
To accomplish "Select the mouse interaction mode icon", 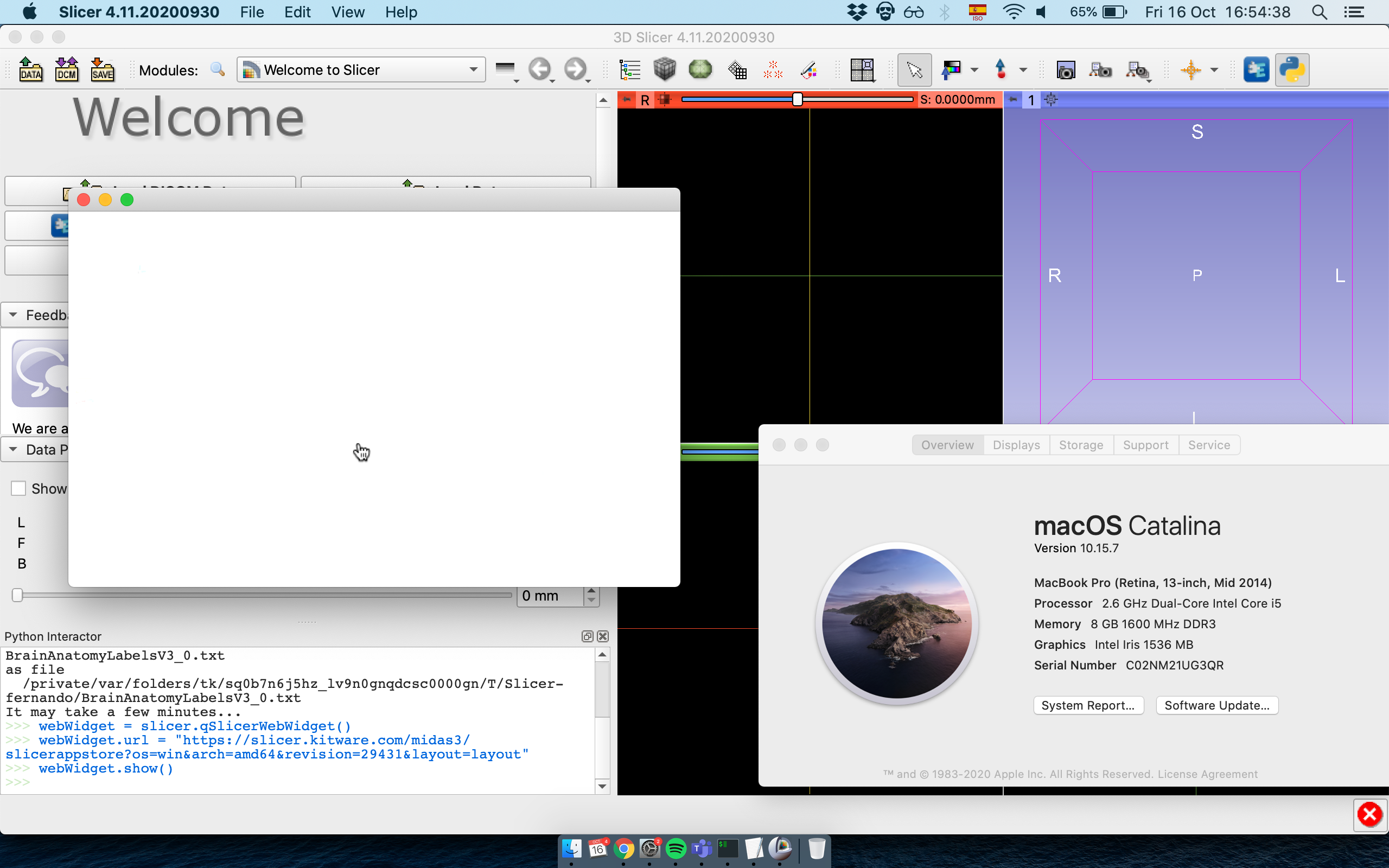I will pos(914,69).
